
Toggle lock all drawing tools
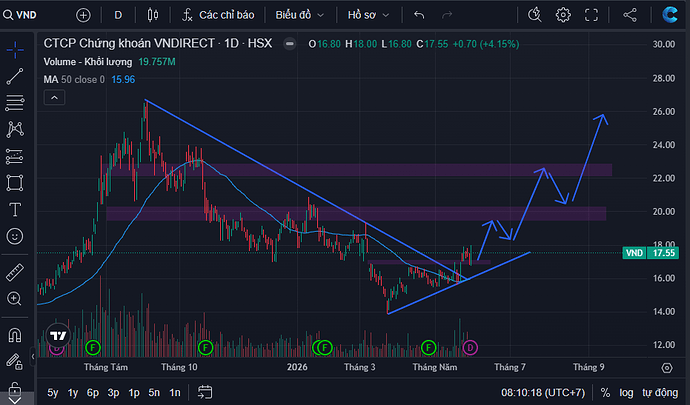[15, 389]
